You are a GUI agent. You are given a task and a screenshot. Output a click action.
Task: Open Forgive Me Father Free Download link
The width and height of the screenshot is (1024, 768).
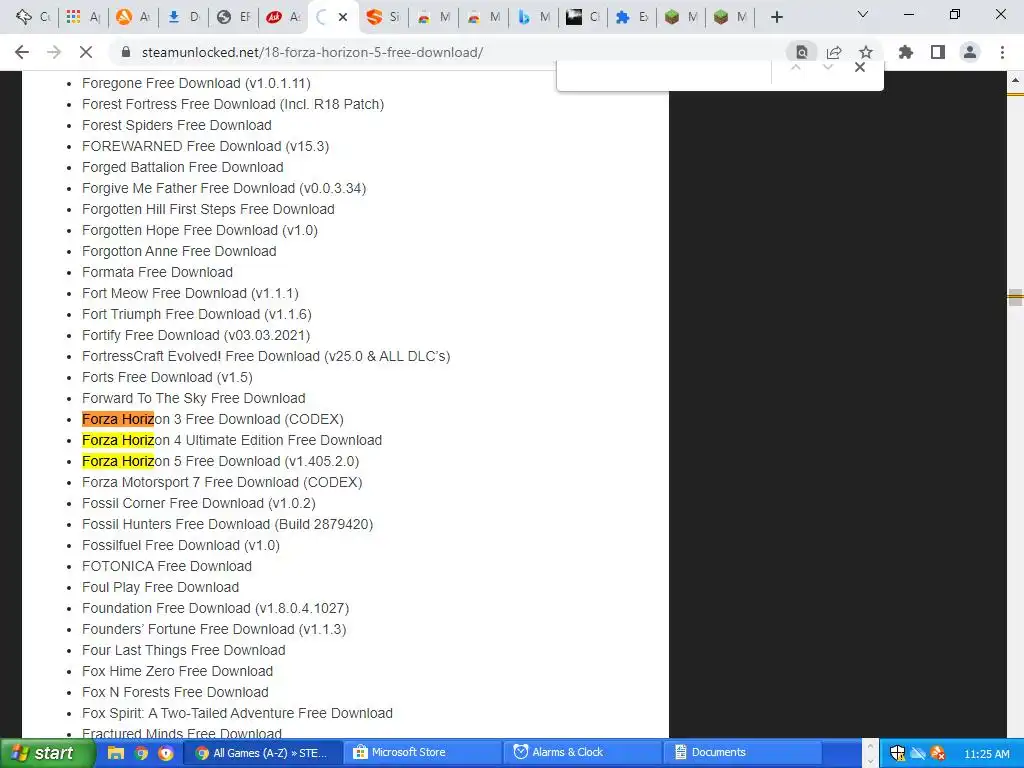(224, 188)
